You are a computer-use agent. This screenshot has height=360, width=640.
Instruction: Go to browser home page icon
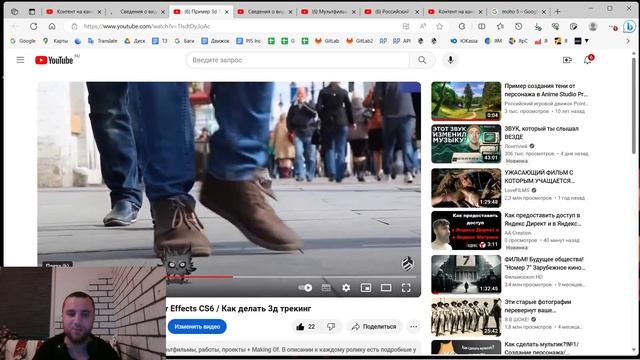pyautogui.click(x=52, y=27)
